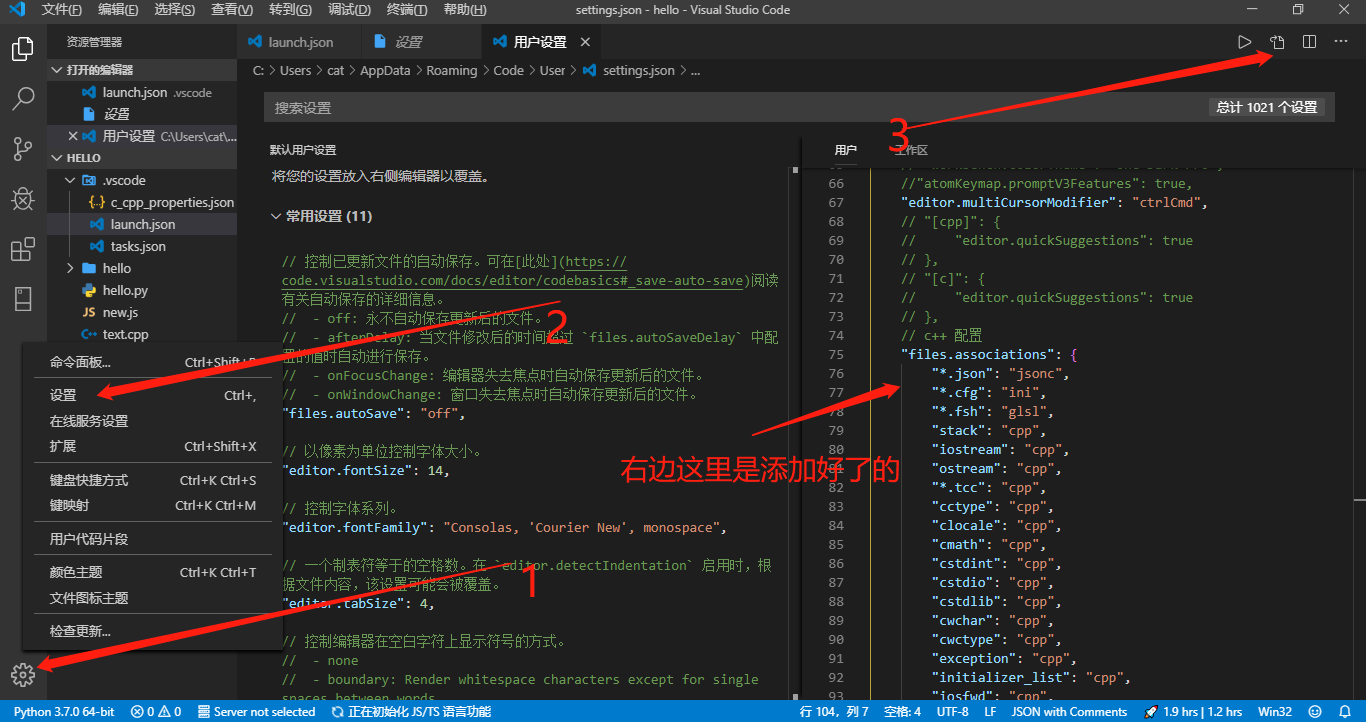Click 行 104, 列 7 cursor position
The height and width of the screenshot is (722, 1366).
(834, 712)
